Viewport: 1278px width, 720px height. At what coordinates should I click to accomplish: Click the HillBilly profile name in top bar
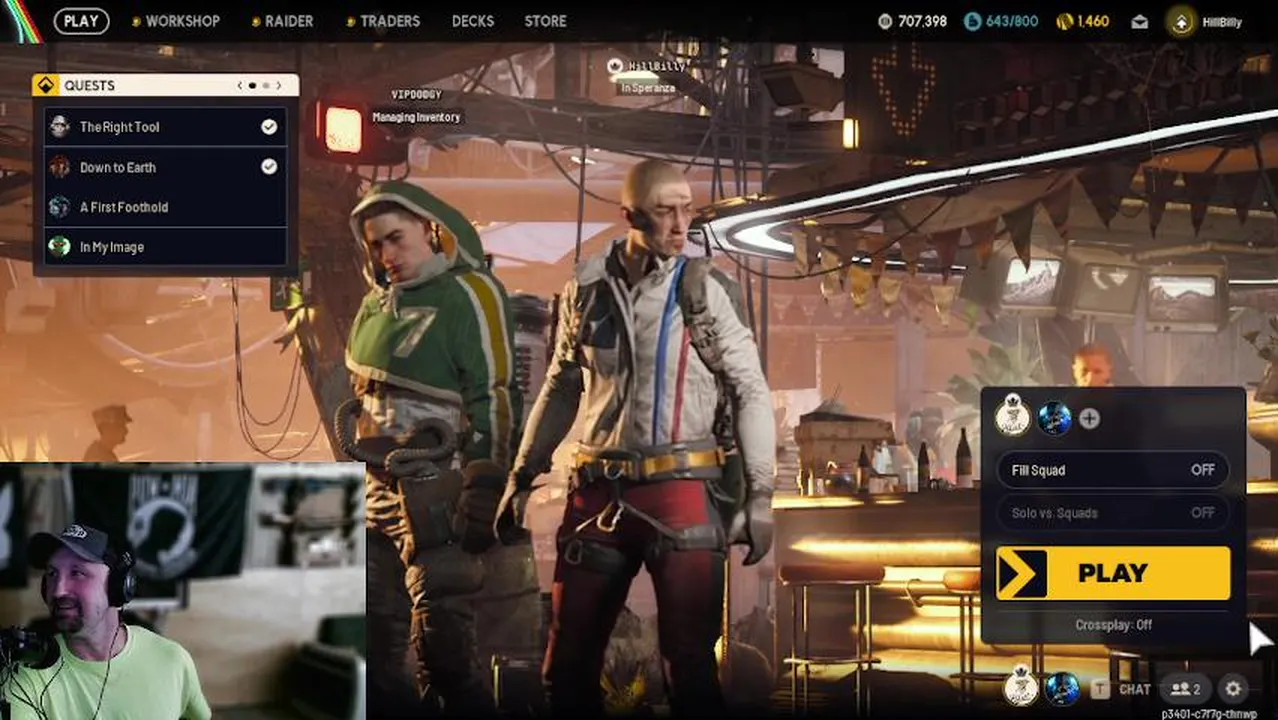[1221, 22]
